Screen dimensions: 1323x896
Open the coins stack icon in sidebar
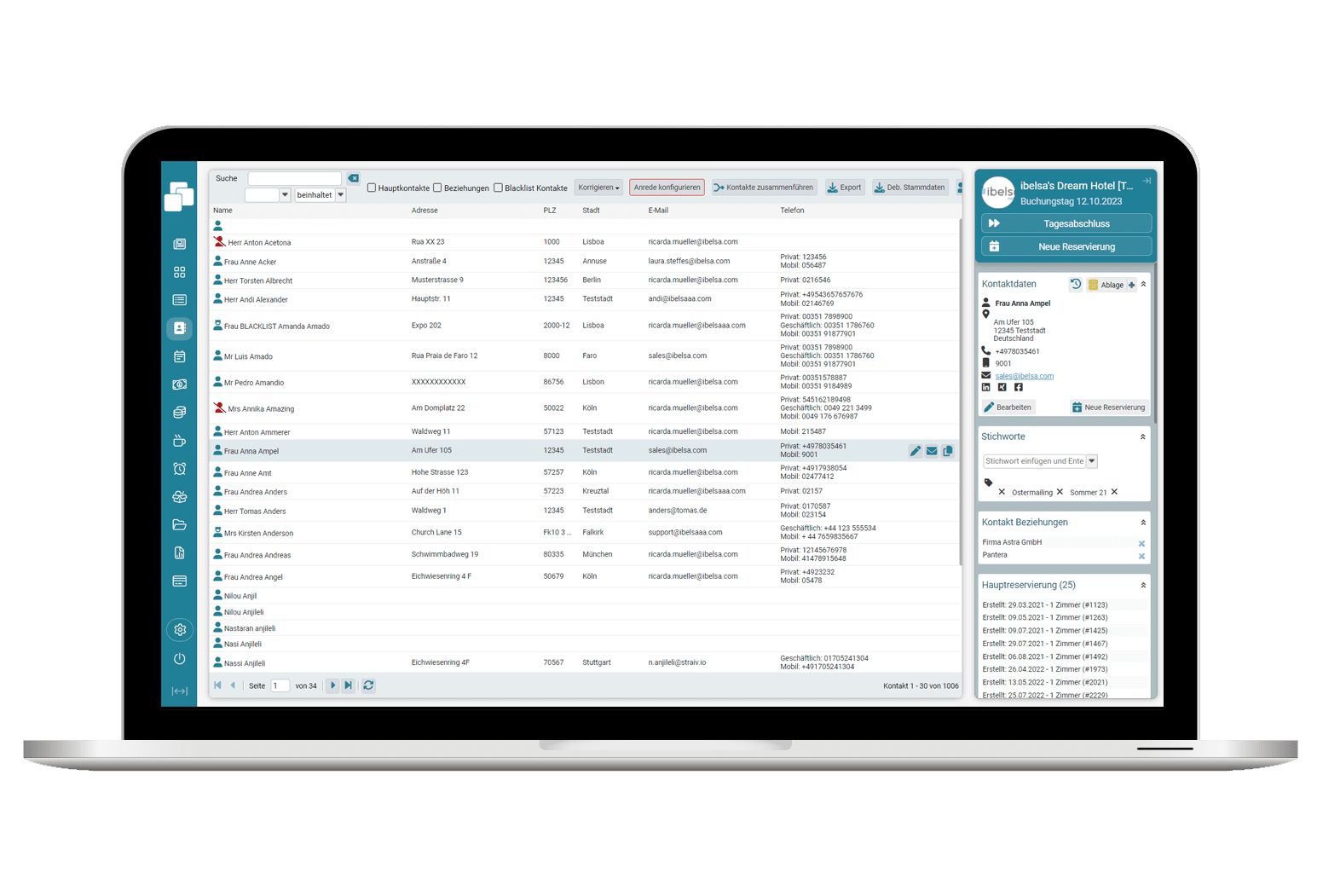(179, 413)
